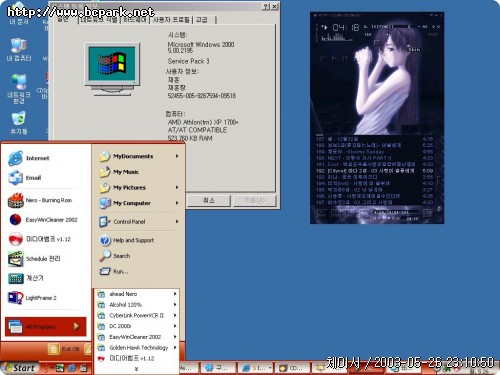
Task: Click the Internet Explorer quick launch icon
Action: click(x=72, y=368)
